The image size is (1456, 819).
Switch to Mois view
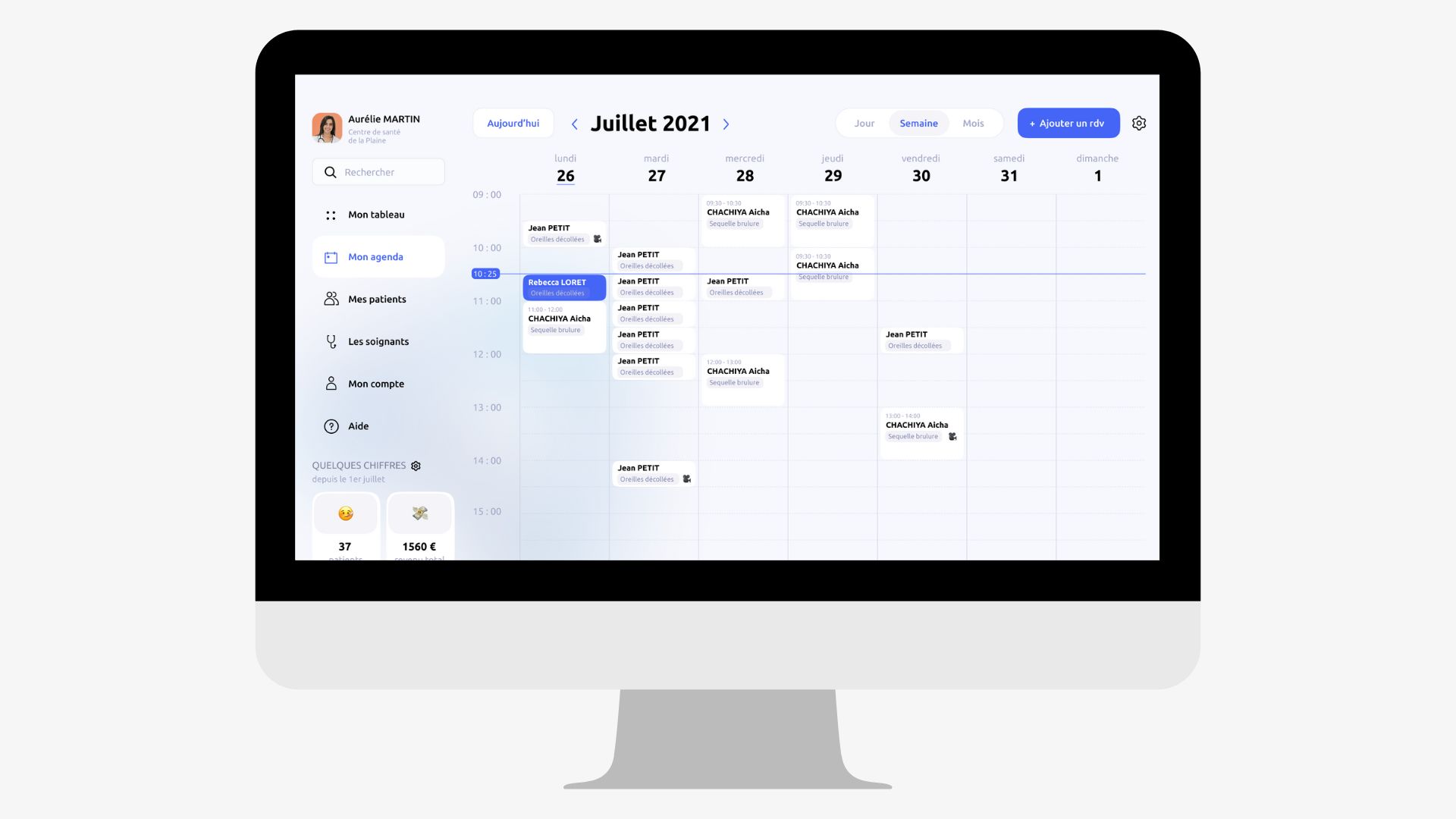click(x=972, y=122)
